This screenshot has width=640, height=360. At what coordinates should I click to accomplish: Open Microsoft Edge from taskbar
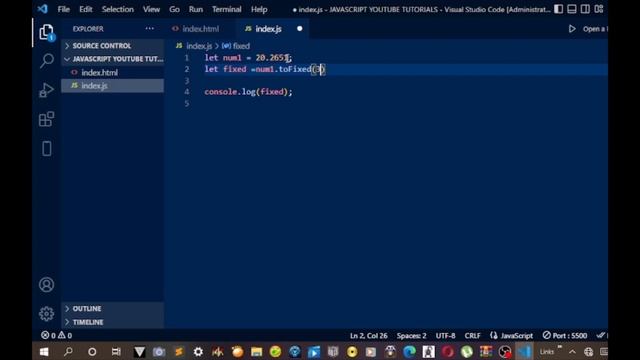(409, 351)
